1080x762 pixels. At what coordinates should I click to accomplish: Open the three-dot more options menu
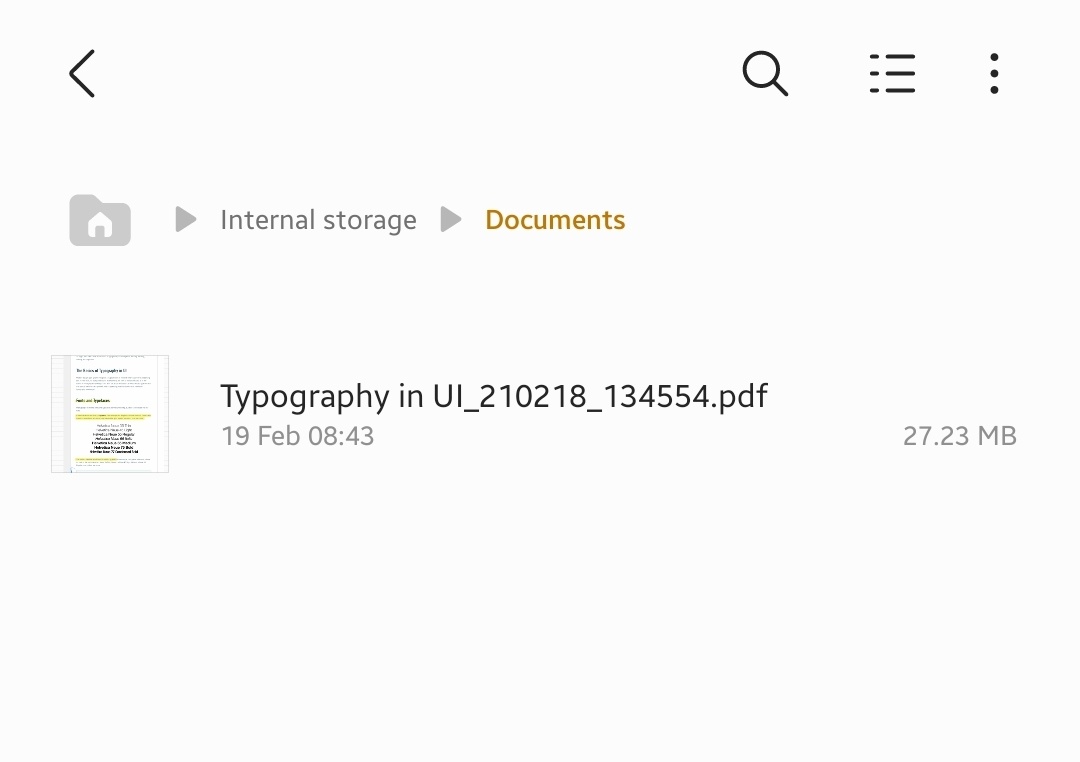coord(994,73)
